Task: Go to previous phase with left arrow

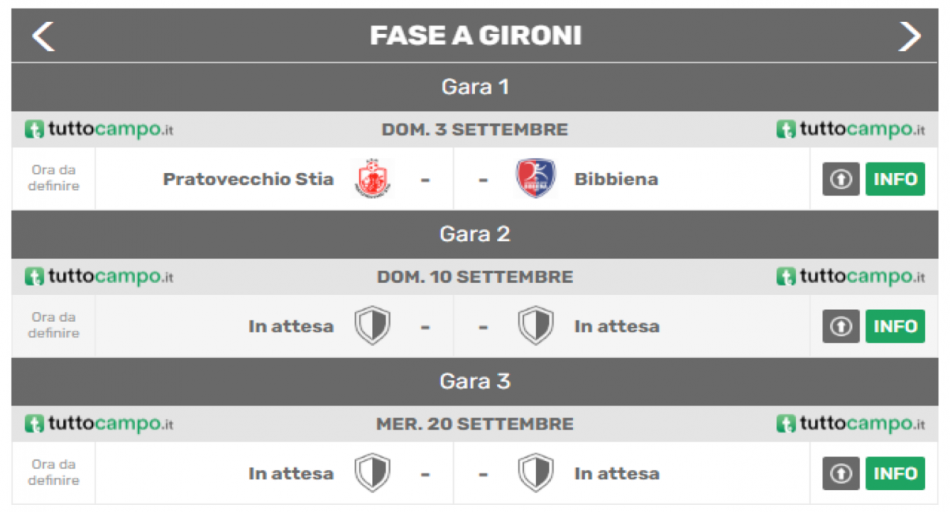Action: (x=43, y=36)
